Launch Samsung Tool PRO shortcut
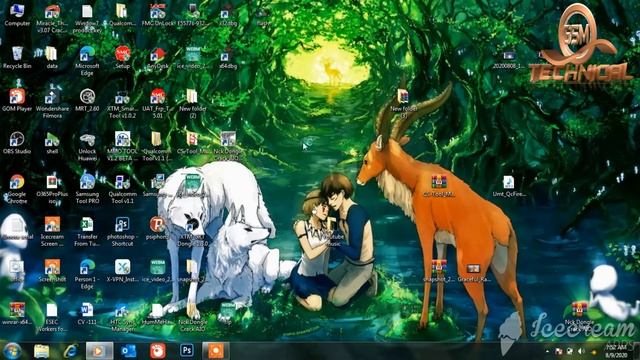 [87, 189]
